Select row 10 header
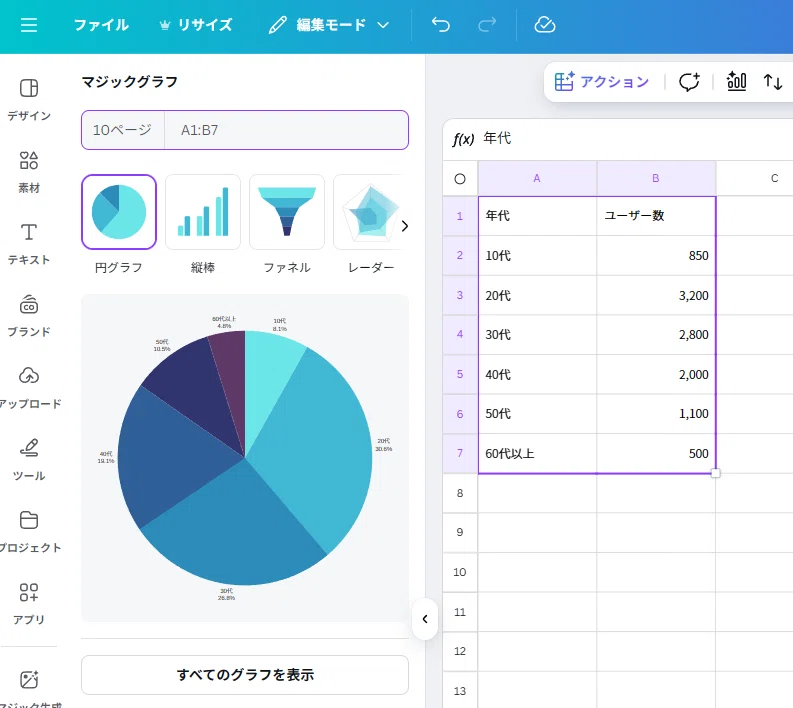 460,572
